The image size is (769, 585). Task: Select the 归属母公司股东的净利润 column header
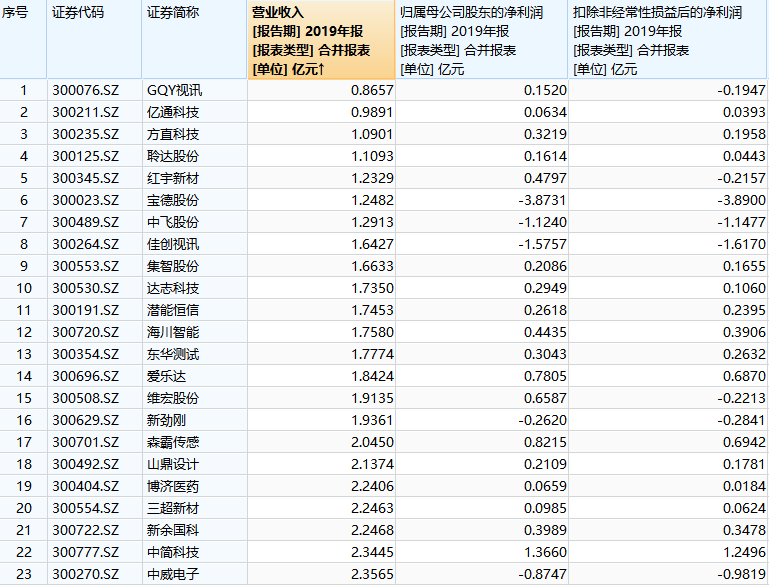pyautogui.click(x=482, y=40)
